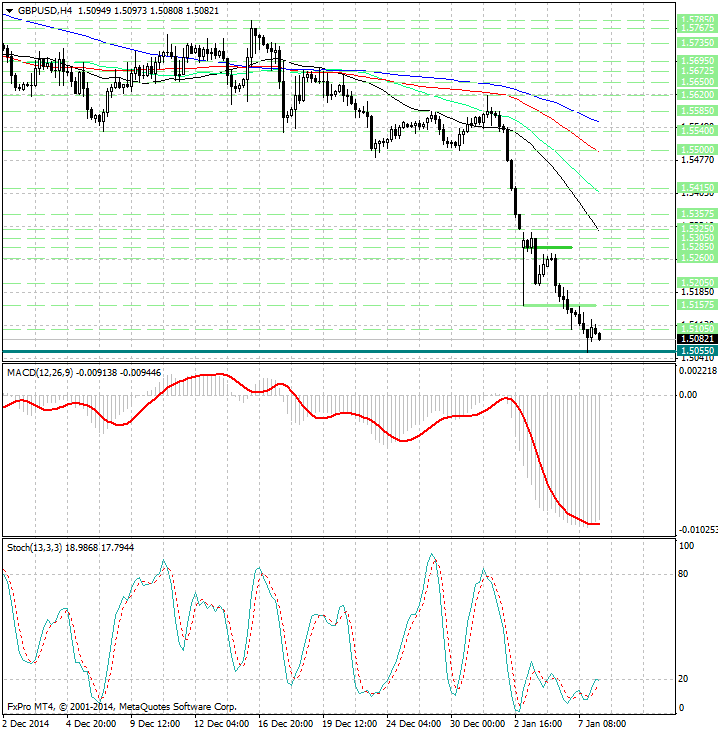Click the 1.62000 price level label
This screenshot has width=718, height=732.
[697, 93]
